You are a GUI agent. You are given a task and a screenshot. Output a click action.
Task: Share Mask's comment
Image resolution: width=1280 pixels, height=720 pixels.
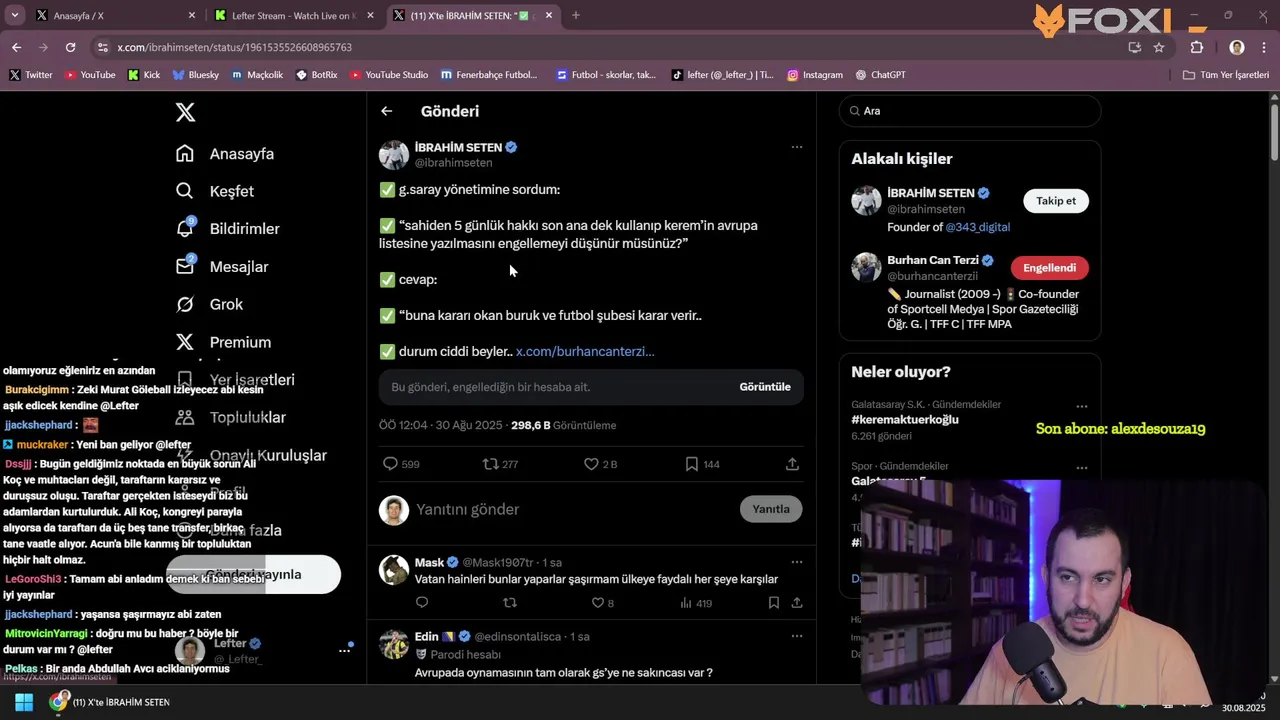[x=797, y=603]
